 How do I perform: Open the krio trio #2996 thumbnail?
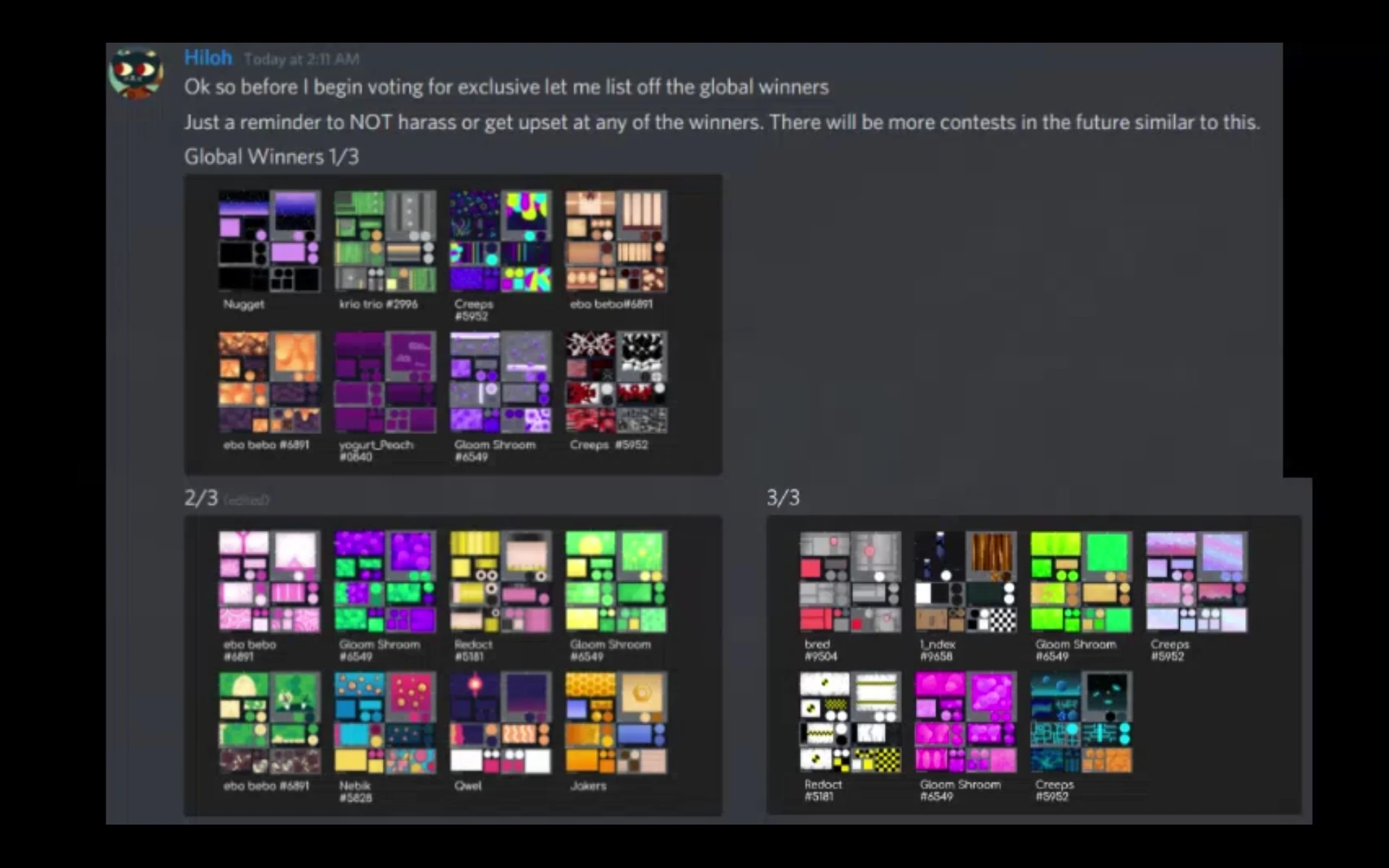(x=384, y=242)
